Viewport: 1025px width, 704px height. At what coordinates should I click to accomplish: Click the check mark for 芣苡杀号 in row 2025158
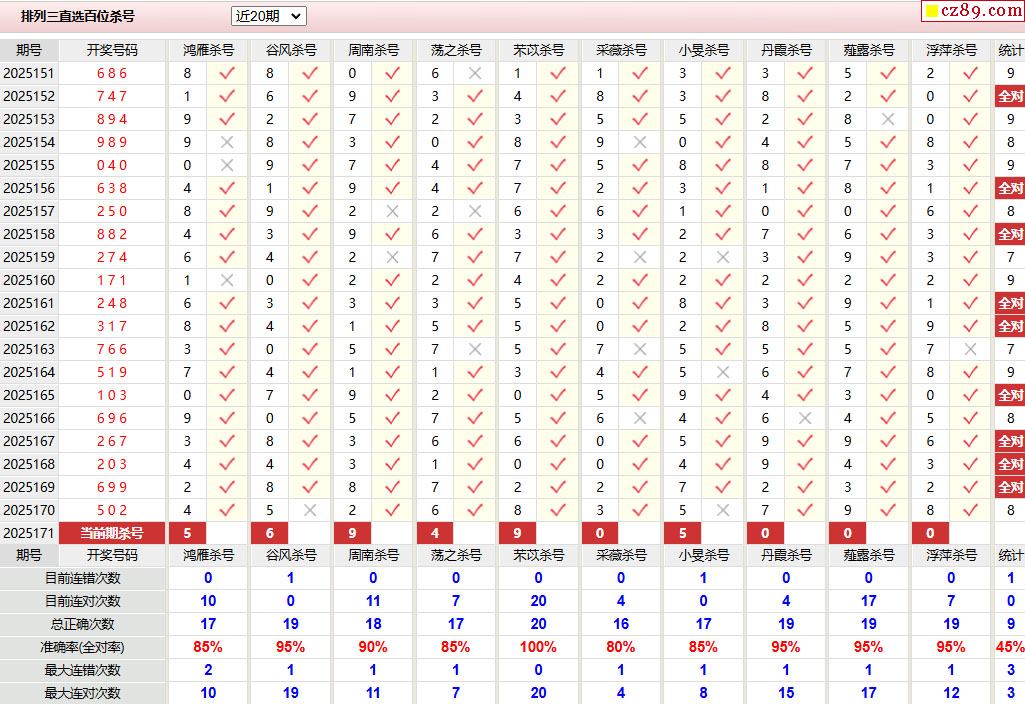(x=558, y=234)
